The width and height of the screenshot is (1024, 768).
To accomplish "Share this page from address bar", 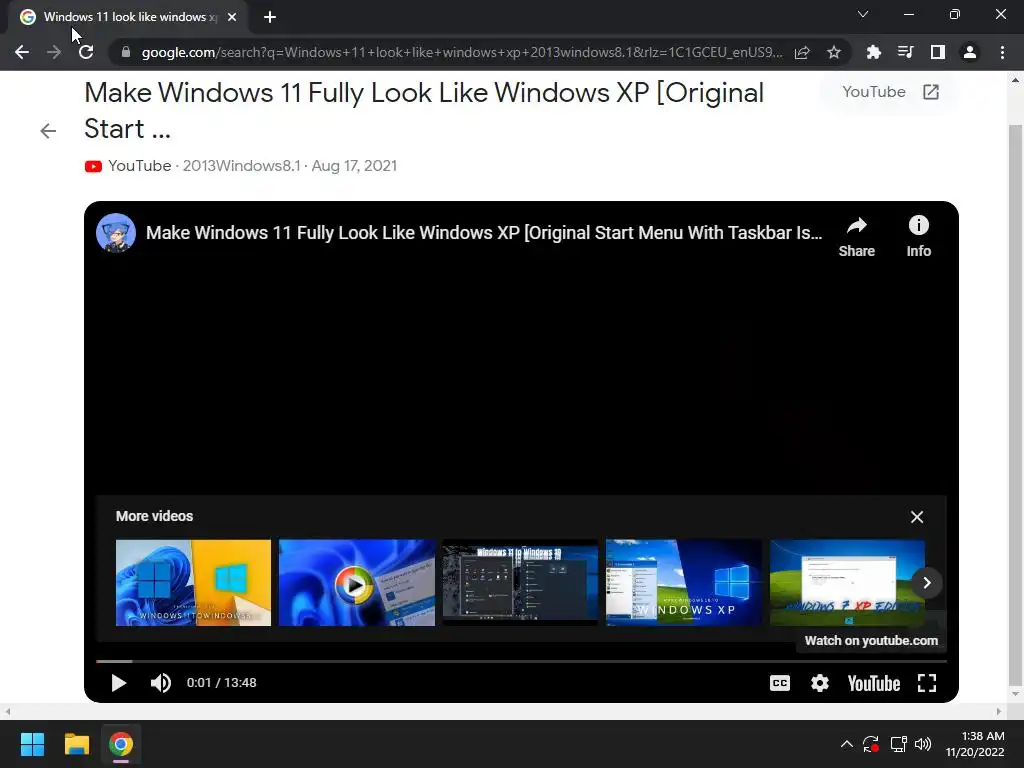I will (x=802, y=52).
